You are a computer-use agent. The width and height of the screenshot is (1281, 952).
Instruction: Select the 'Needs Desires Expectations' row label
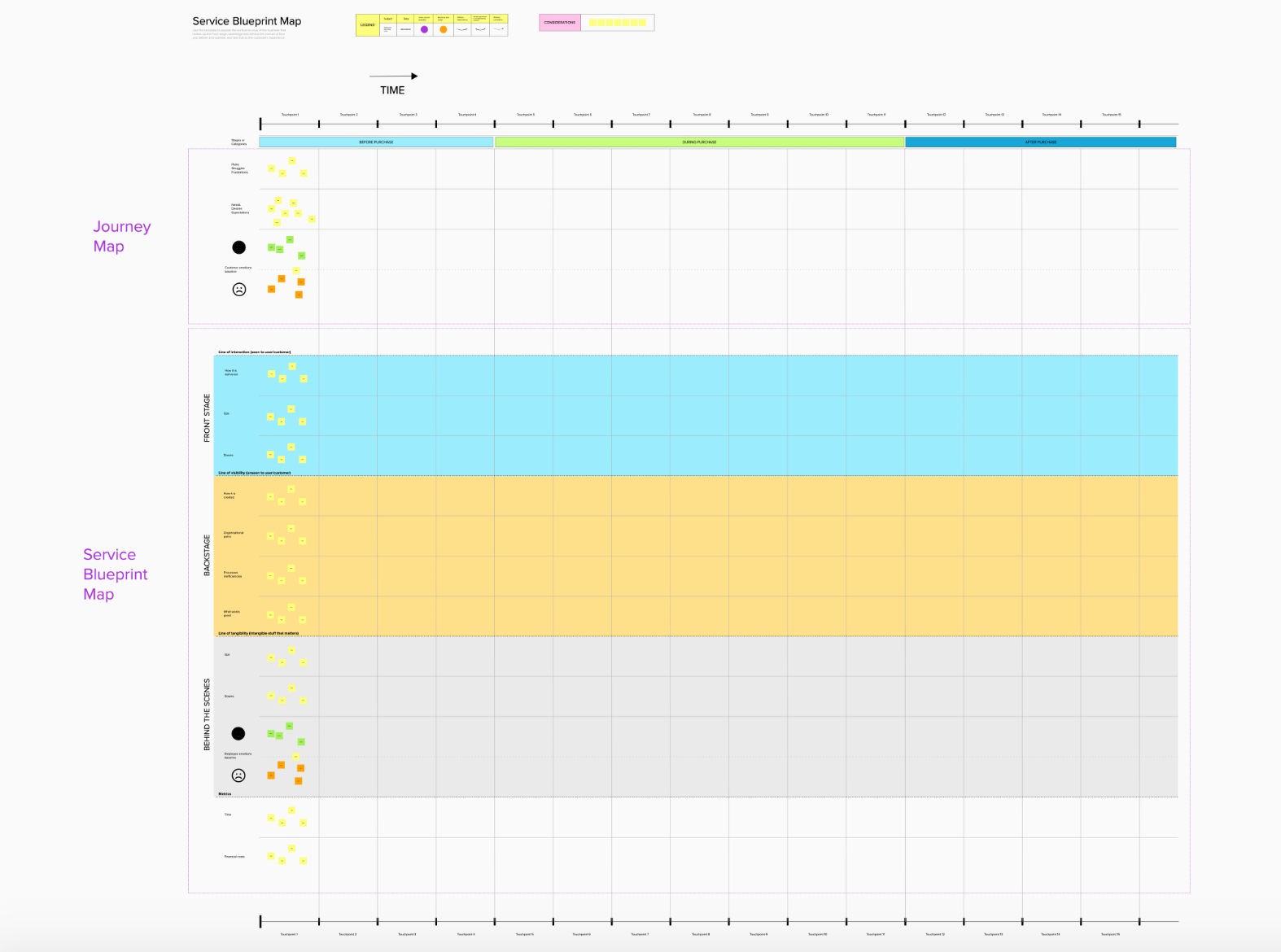point(240,208)
